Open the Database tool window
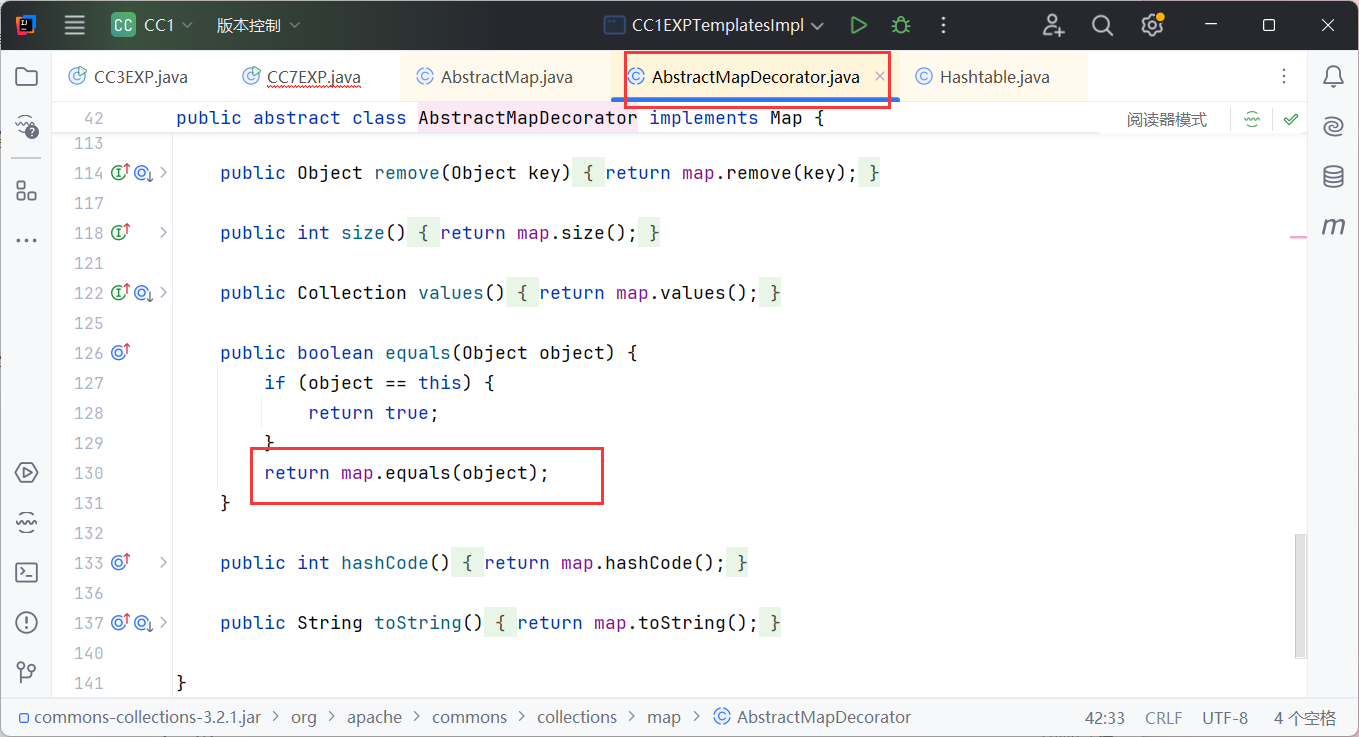The height and width of the screenshot is (737, 1359). click(1333, 177)
